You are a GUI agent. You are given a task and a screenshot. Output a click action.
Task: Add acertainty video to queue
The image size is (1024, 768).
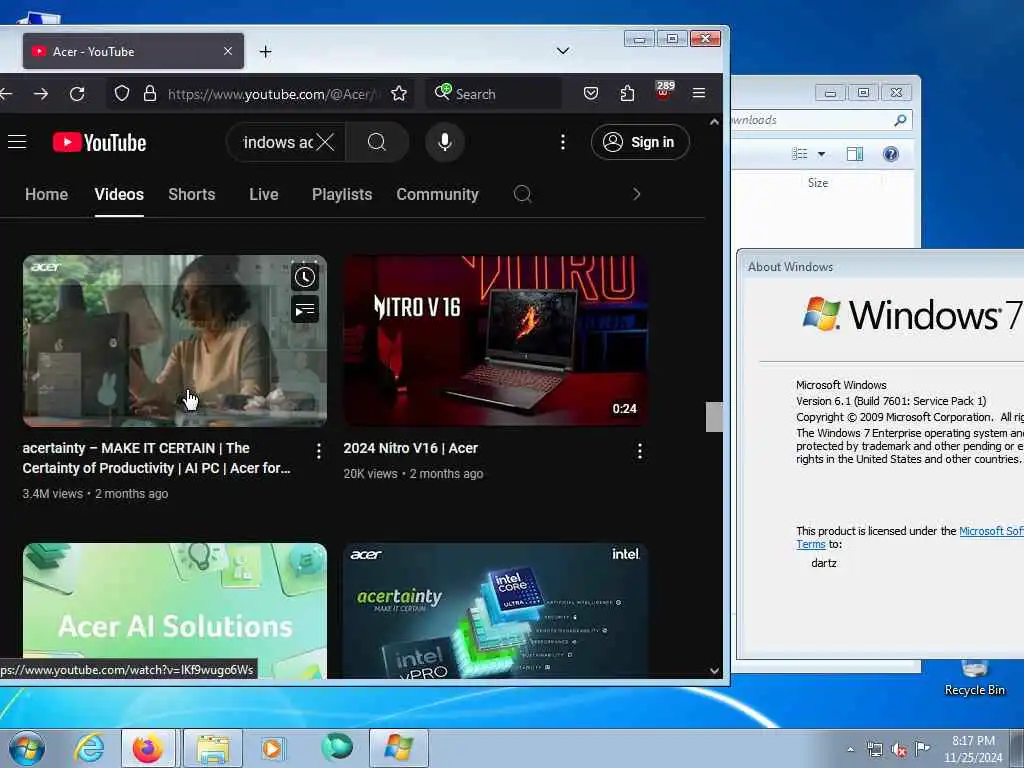pyautogui.click(x=304, y=310)
